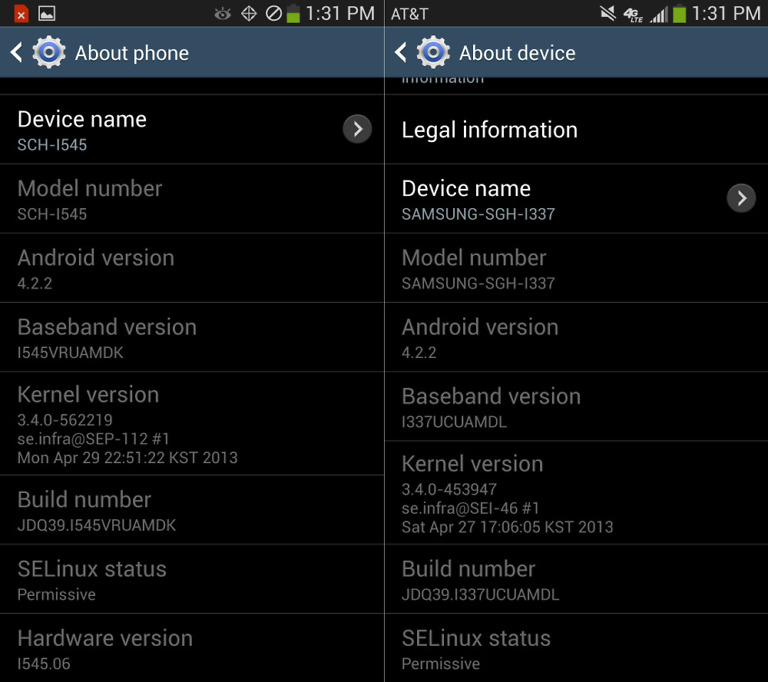This screenshot has height=682, width=768.
Task: Tap the GPS location icon in status bar
Action: click(249, 14)
